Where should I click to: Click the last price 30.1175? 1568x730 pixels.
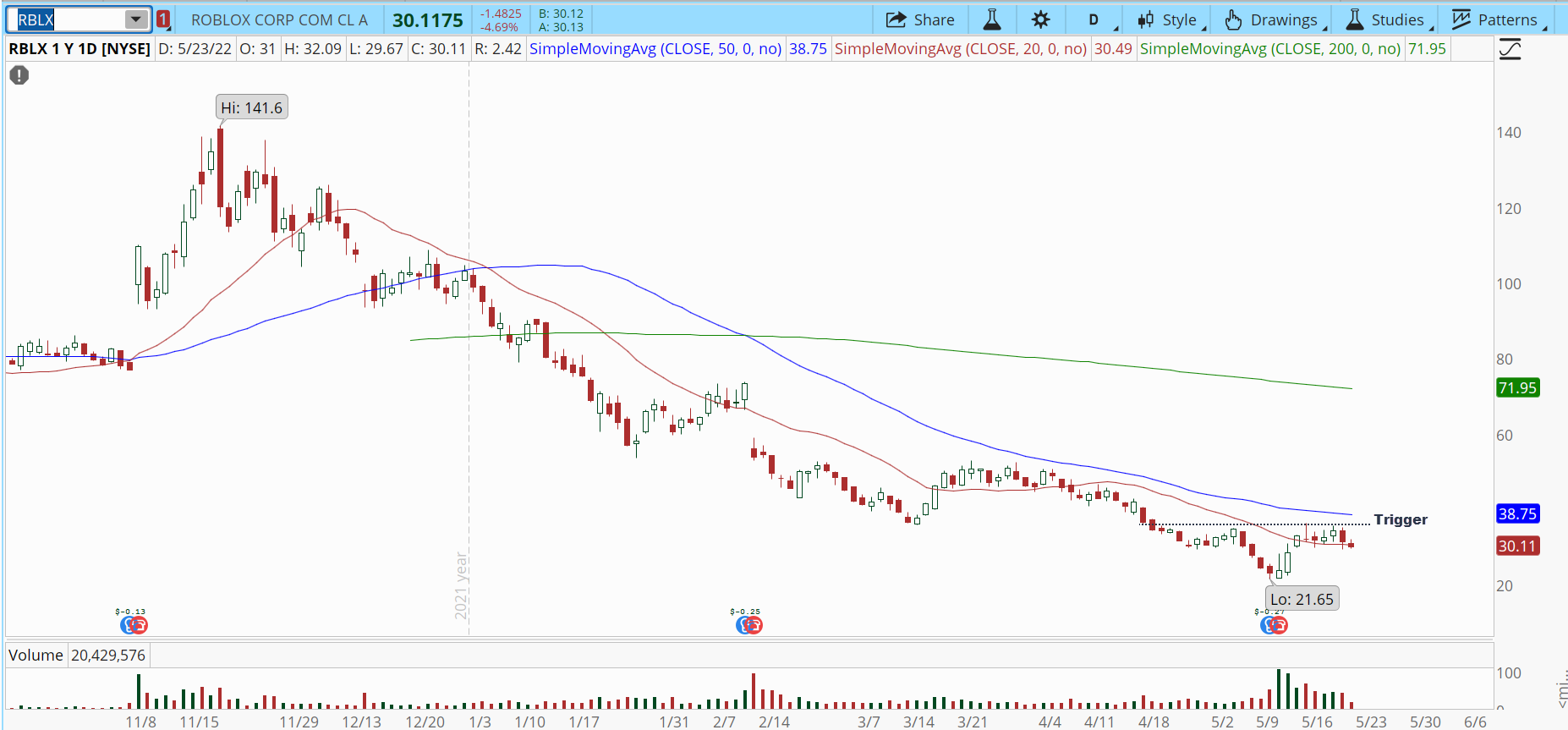tap(427, 20)
